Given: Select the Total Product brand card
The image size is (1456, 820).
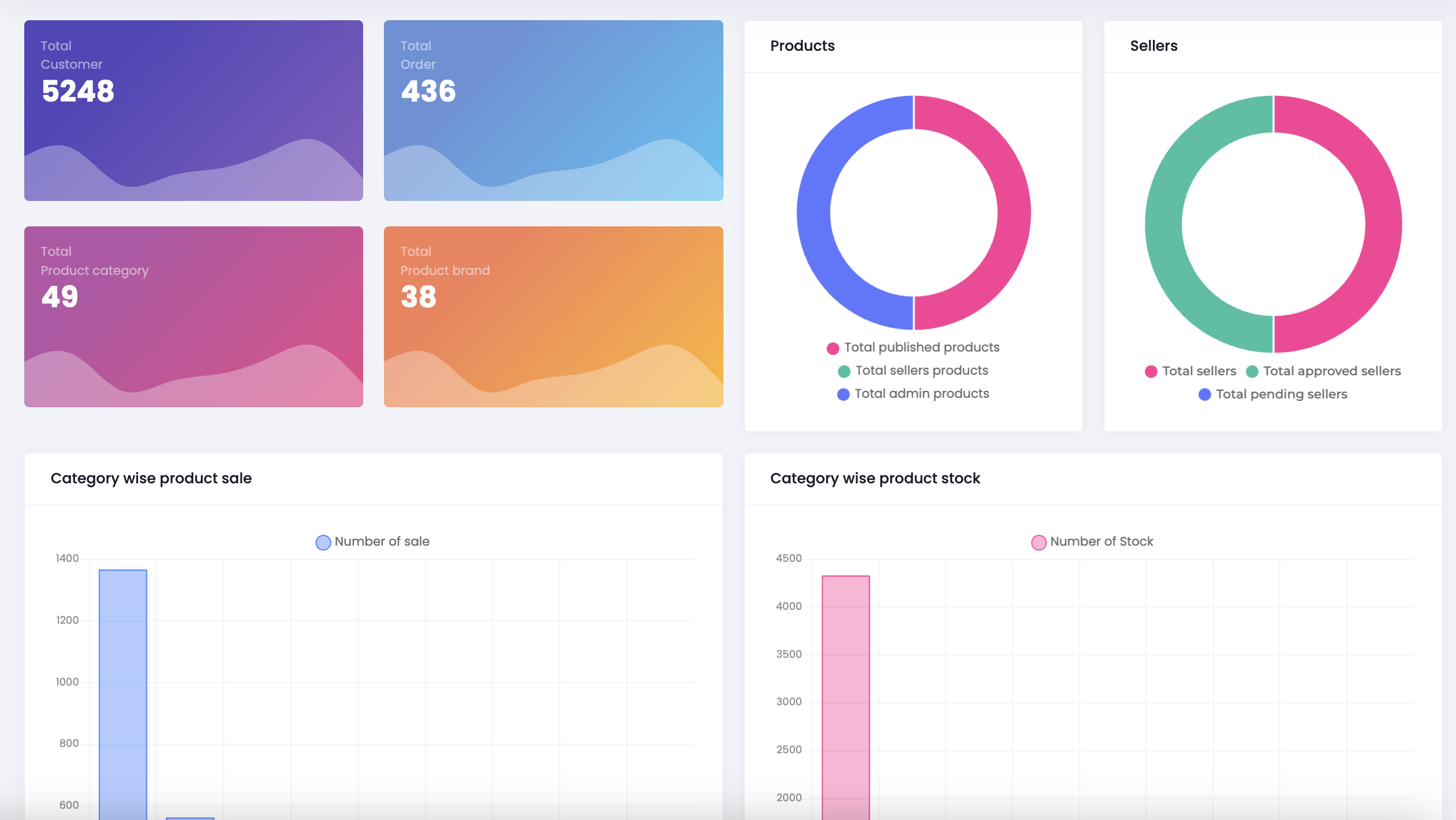Looking at the screenshot, I should (x=553, y=316).
